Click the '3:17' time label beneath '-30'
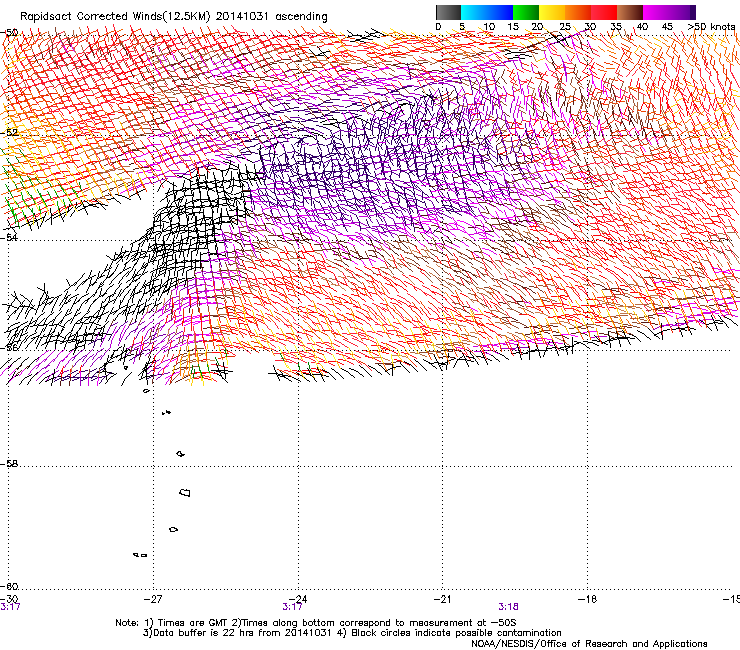Image resolution: width=740 pixels, height=650 pixels. pyautogui.click(x=10, y=607)
